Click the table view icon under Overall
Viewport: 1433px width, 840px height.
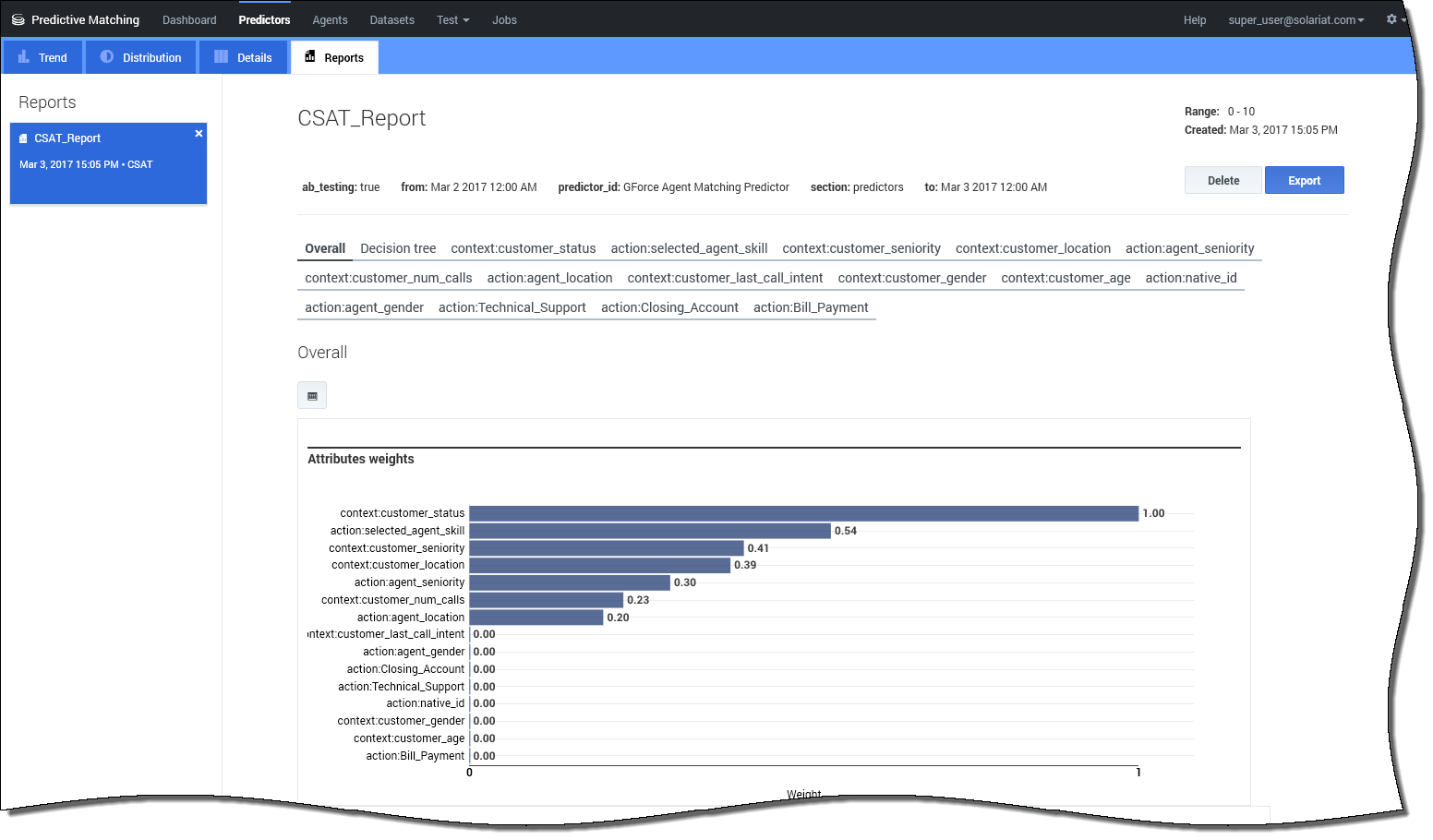coord(312,396)
